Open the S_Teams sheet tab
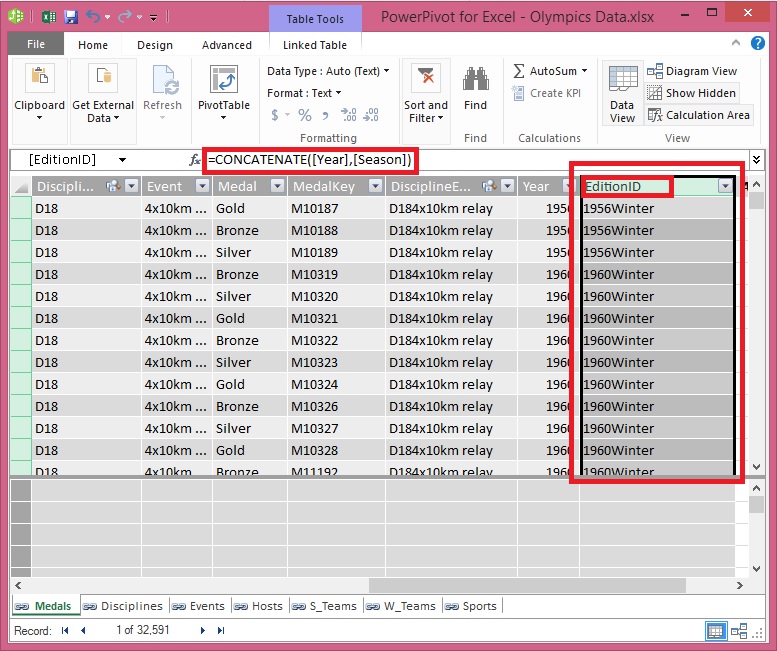This screenshot has height=651, width=777. click(x=325, y=606)
